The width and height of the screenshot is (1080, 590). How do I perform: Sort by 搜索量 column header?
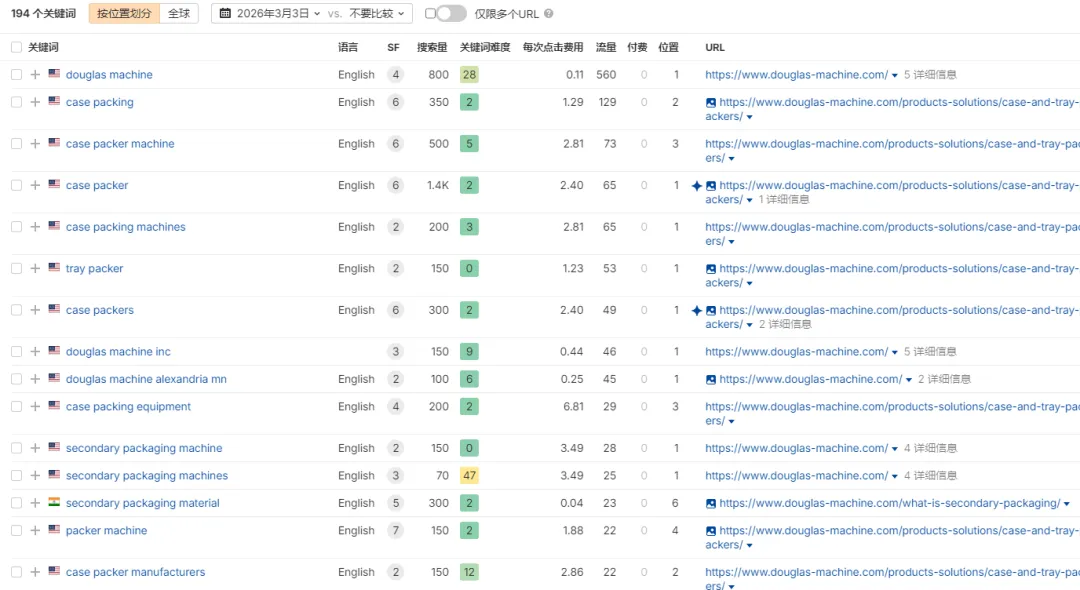pyautogui.click(x=432, y=48)
